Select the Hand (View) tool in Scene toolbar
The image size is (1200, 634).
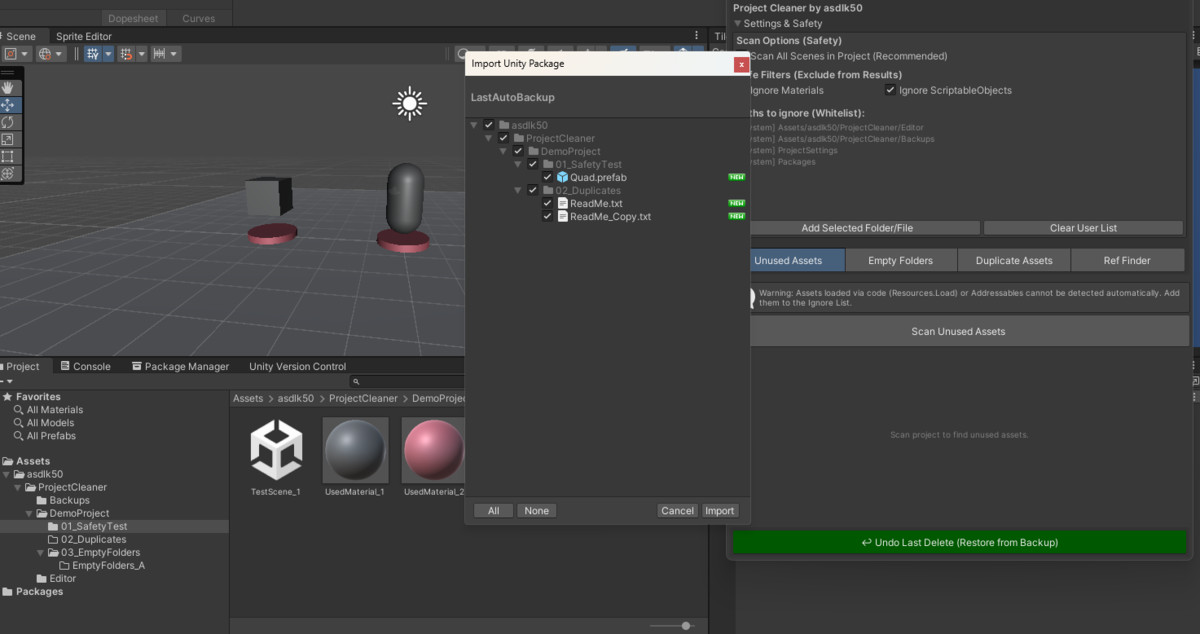[8, 88]
